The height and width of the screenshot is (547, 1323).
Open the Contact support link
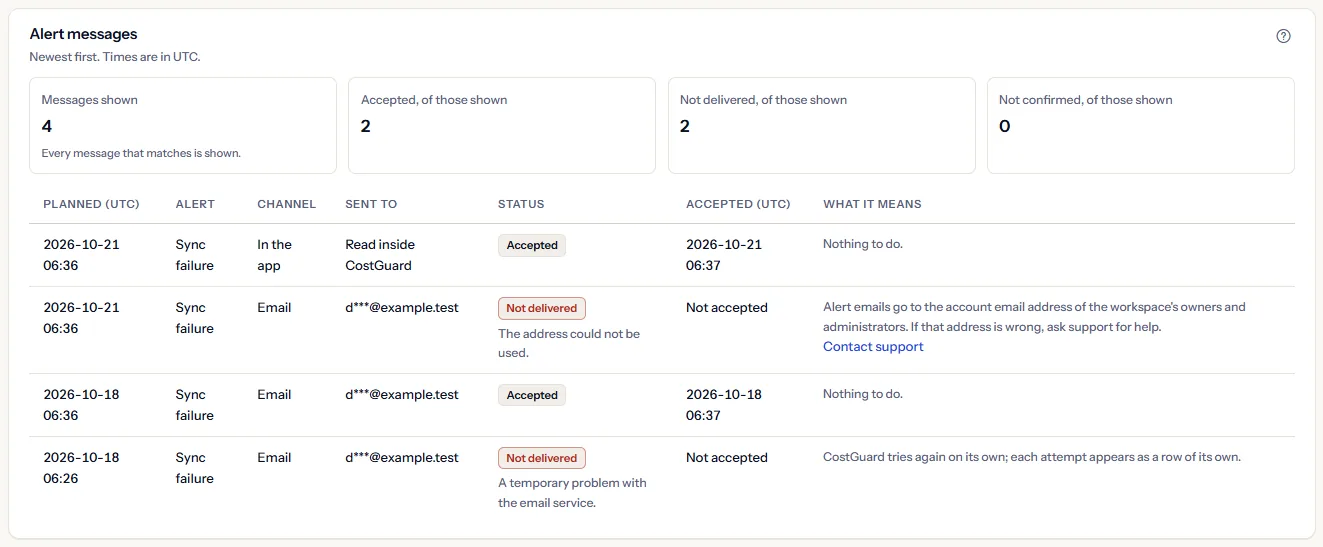tap(873, 347)
